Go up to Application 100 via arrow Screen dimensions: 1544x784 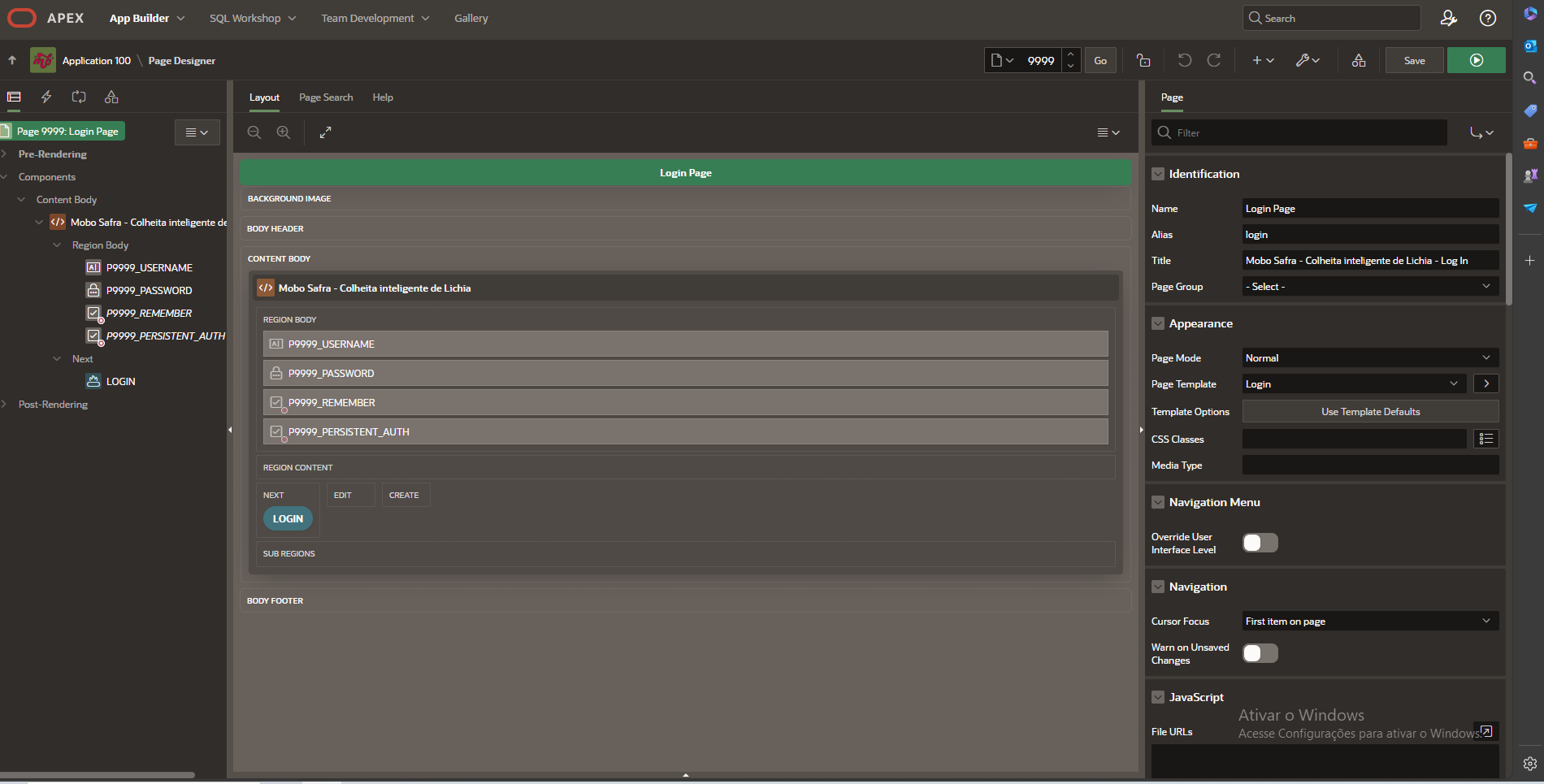[12, 60]
